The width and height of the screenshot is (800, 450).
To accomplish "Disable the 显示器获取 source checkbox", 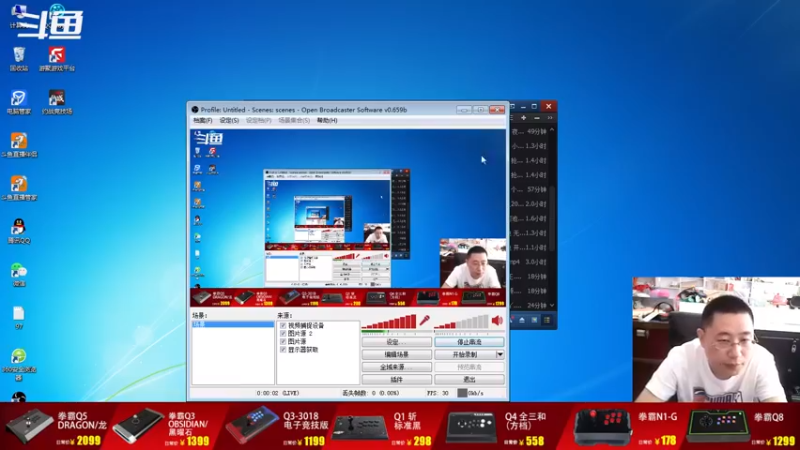I will [283, 350].
